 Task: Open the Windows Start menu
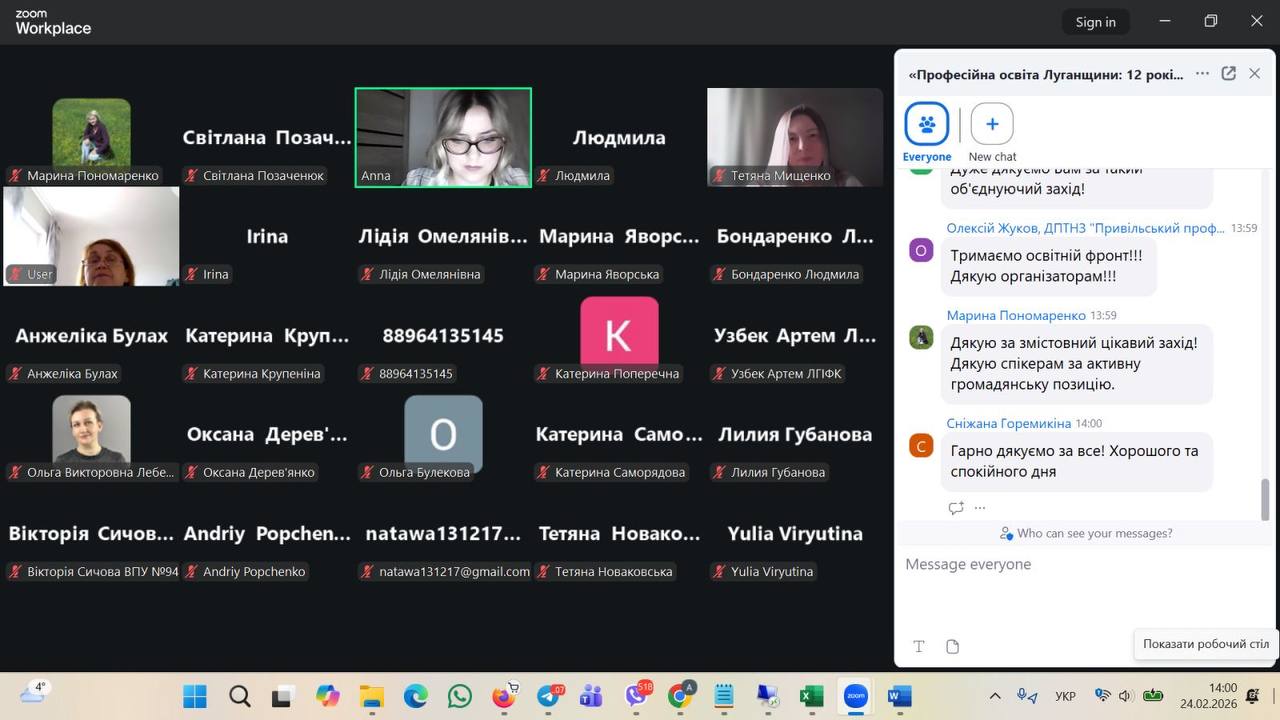[x=195, y=696]
